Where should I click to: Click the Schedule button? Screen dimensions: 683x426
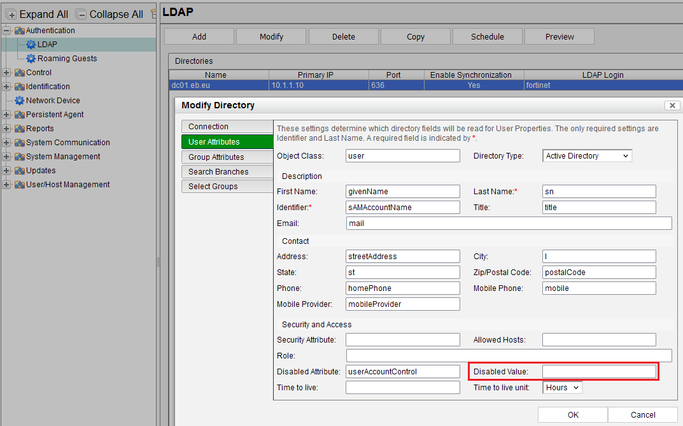click(x=487, y=37)
